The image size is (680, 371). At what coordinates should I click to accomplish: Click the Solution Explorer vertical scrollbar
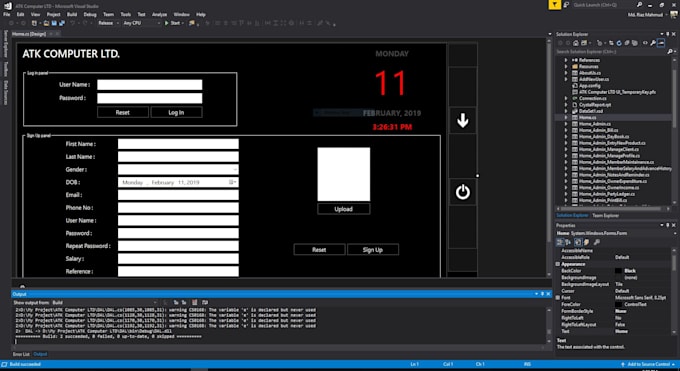[674, 130]
